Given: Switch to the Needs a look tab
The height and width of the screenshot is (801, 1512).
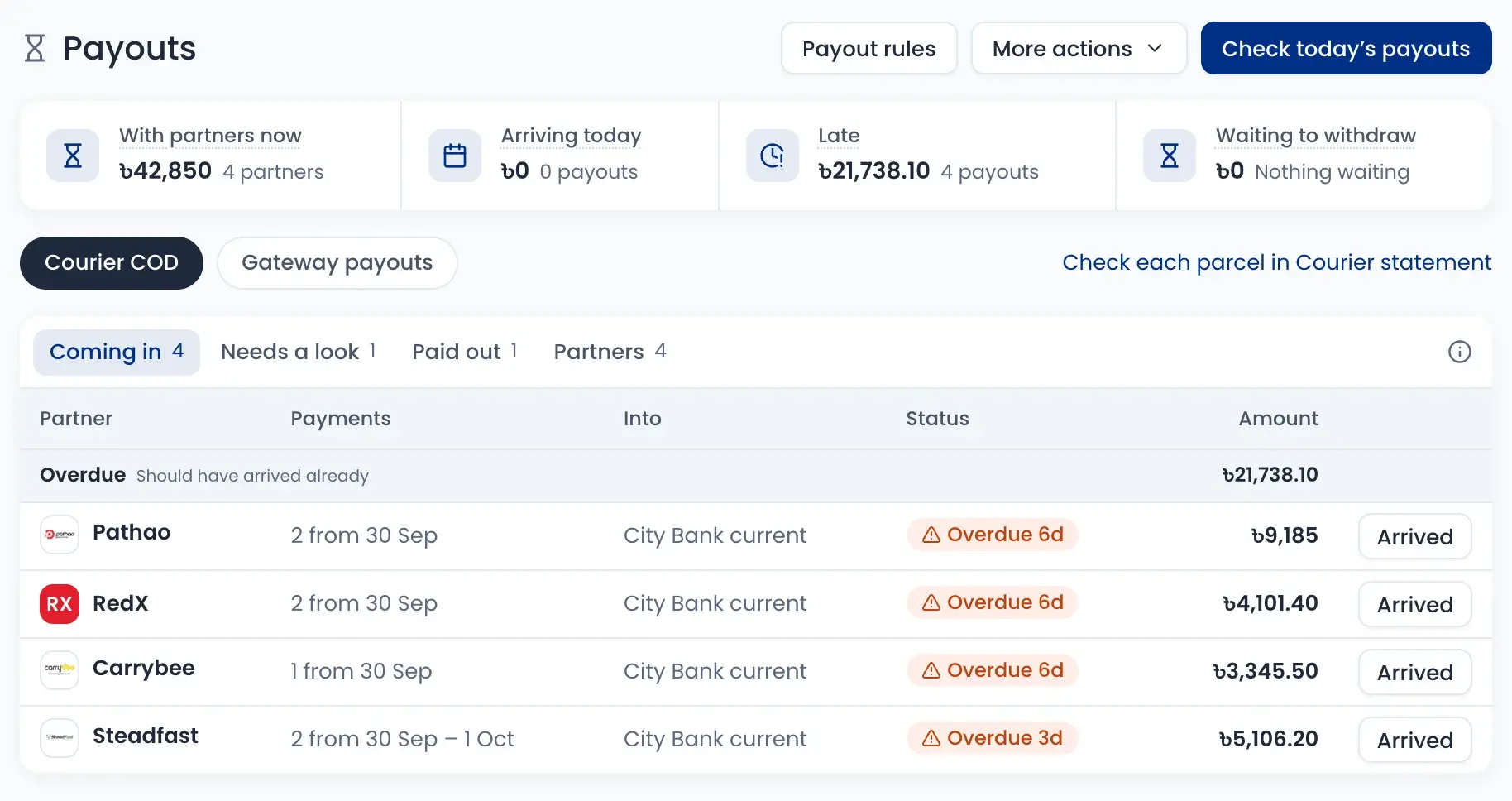Looking at the screenshot, I should [299, 352].
